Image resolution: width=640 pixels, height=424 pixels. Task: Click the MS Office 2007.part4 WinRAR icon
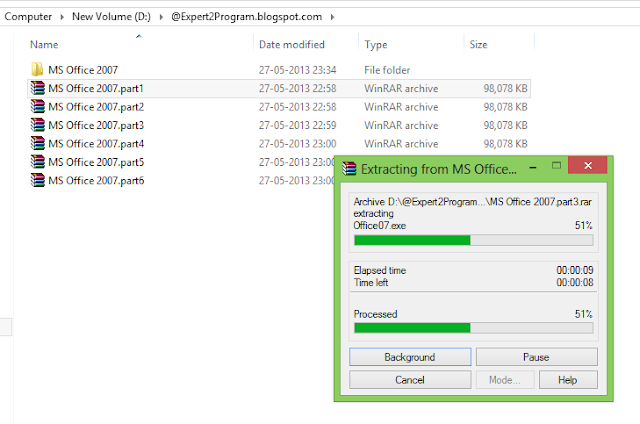[38, 143]
